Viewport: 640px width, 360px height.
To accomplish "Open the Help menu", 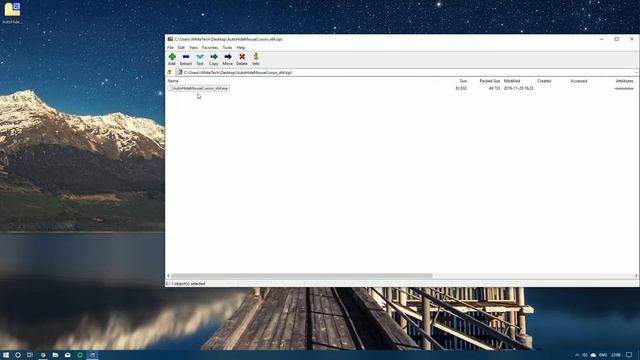I will (241, 48).
